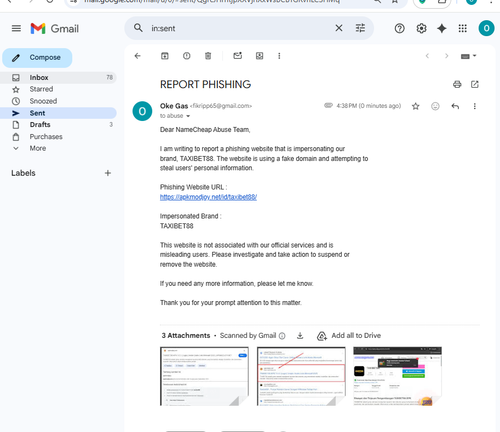
Task: Open input tools dropdown
Action: (x=469, y=56)
